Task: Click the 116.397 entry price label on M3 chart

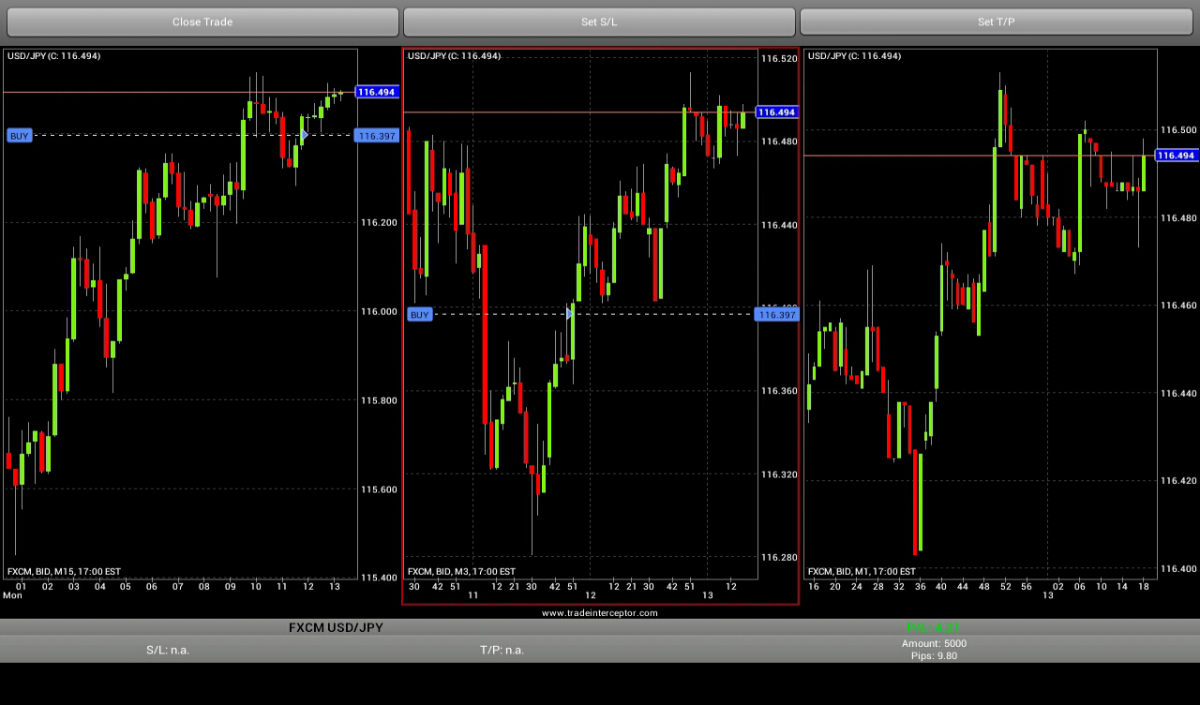Action: click(x=776, y=314)
